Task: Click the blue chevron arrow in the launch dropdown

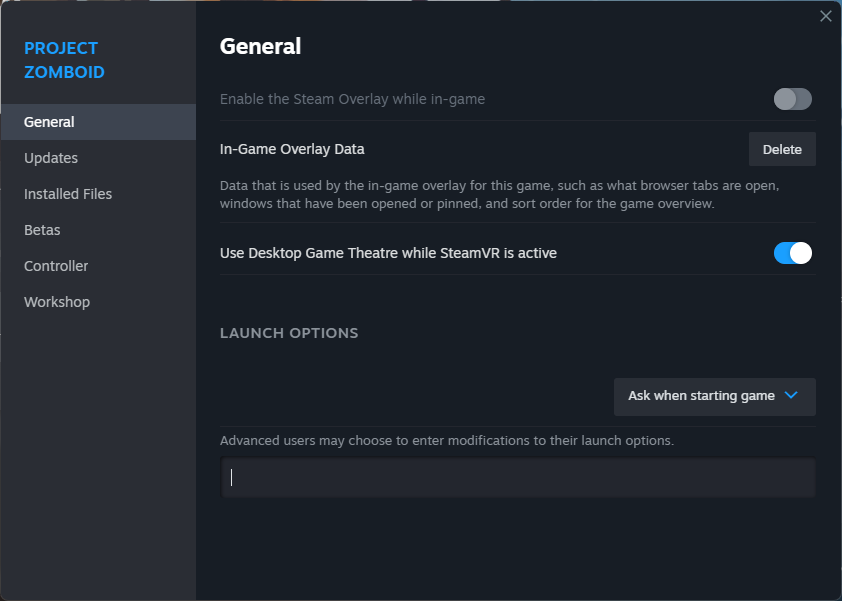Action: tap(791, 395)
